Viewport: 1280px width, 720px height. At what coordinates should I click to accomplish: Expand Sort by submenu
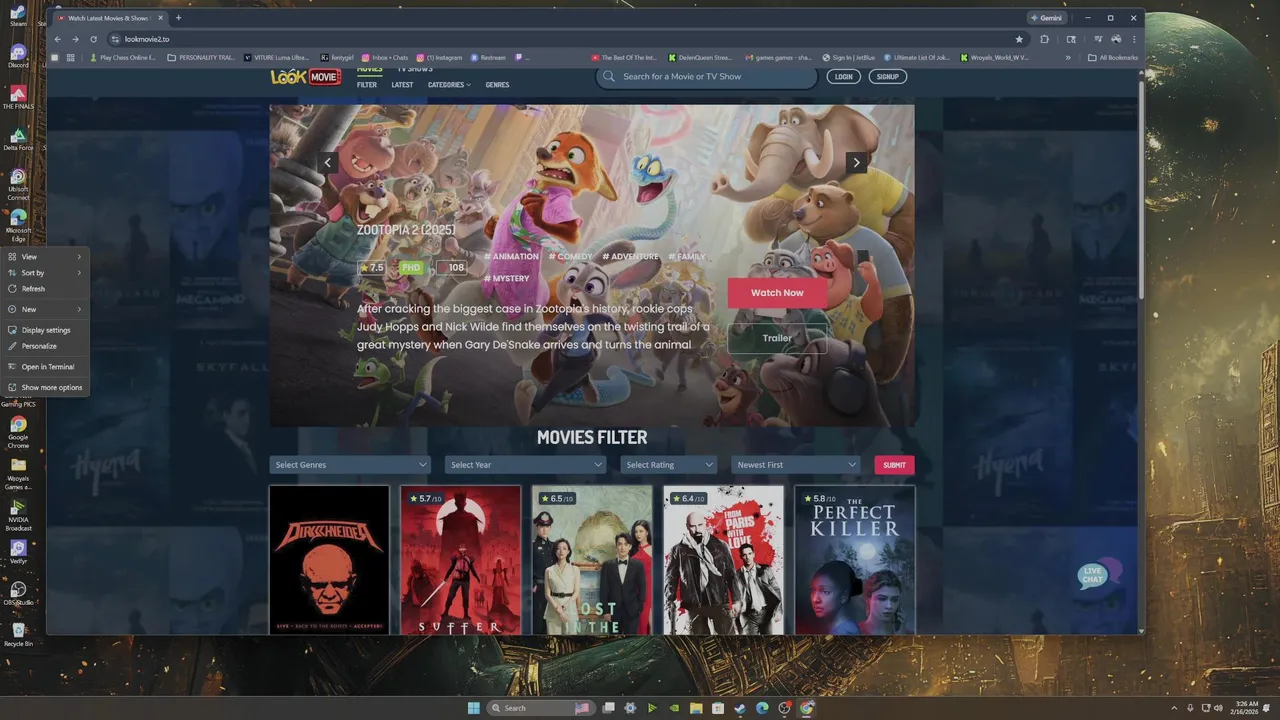tap(45, 273)
